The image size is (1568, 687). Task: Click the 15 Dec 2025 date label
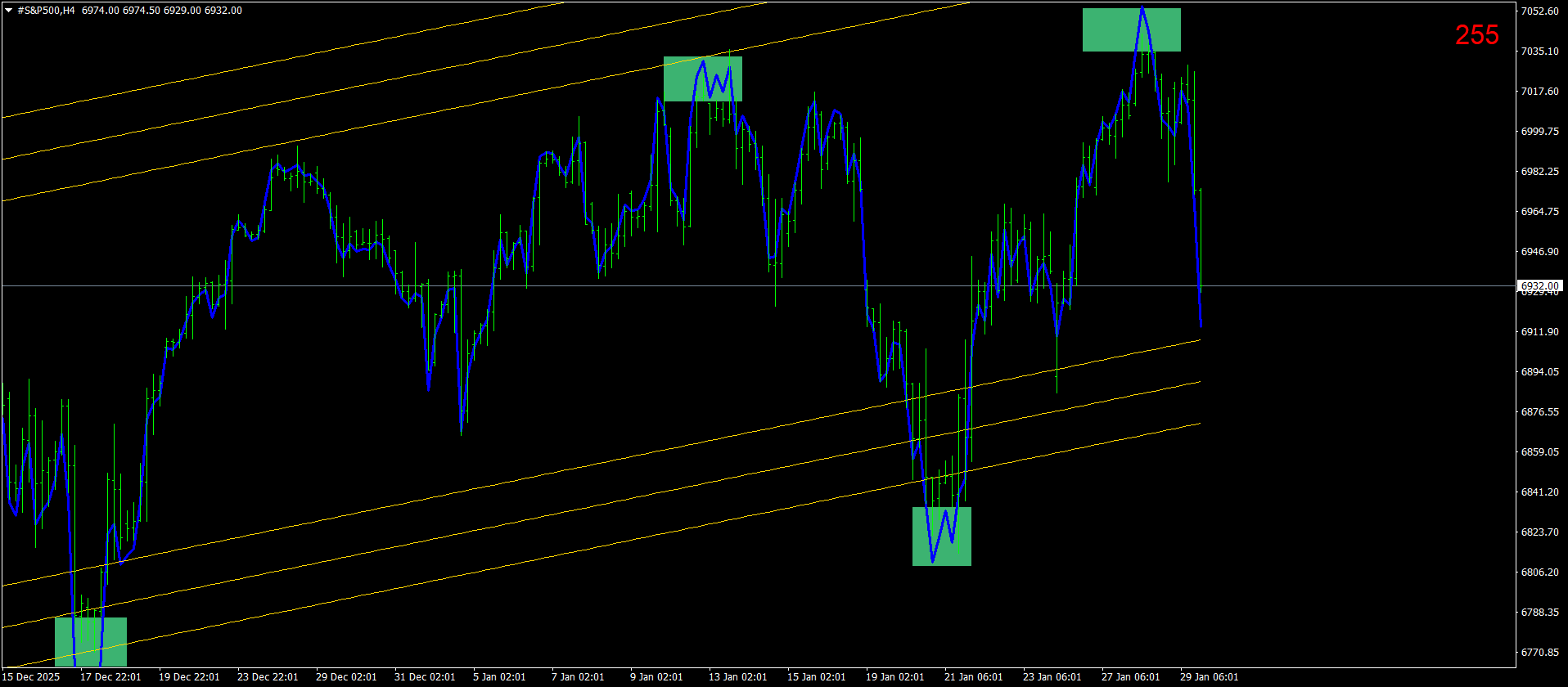coord(31,677)
